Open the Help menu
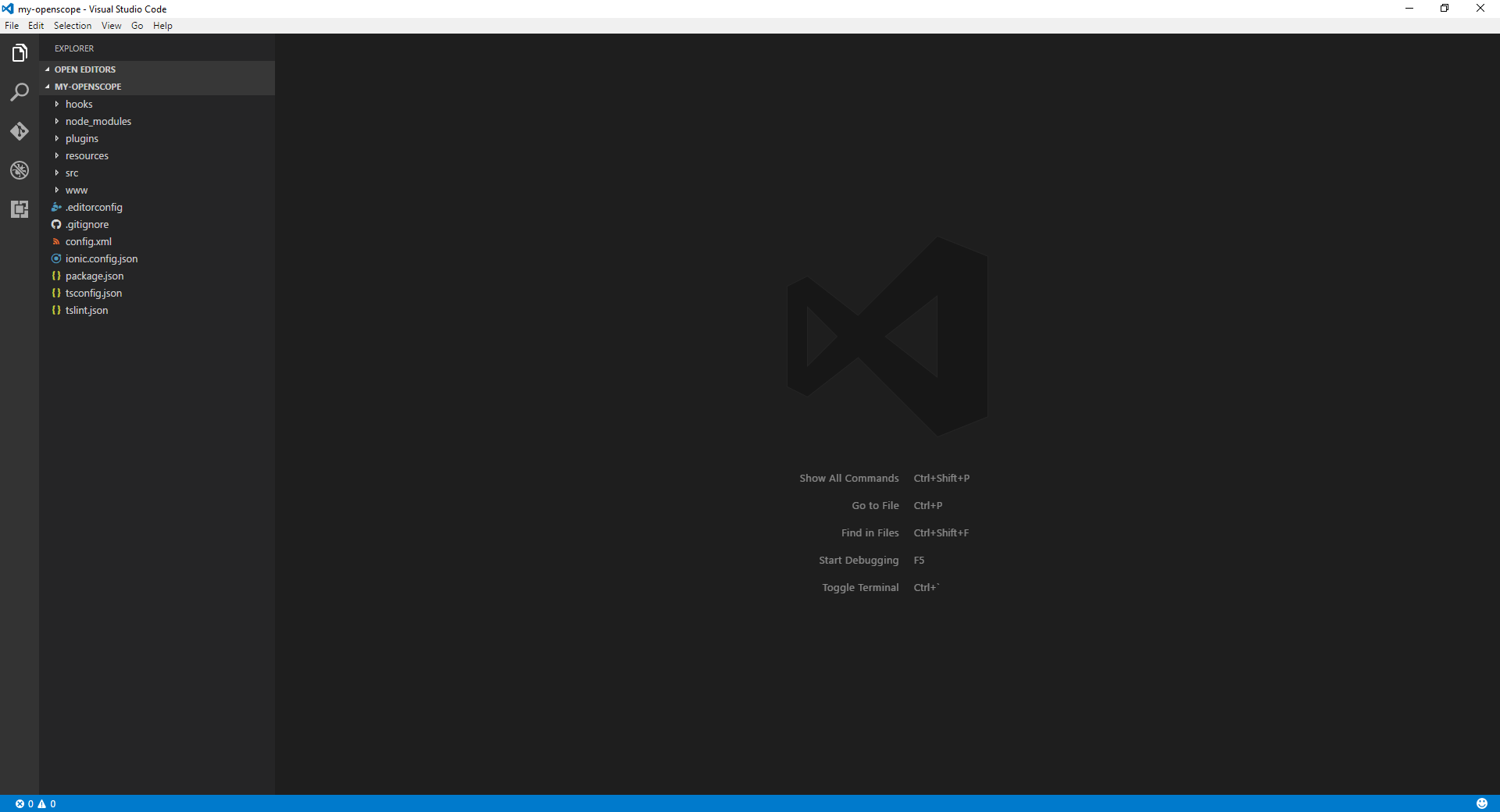Screen dimensions: 1500x812 (x=162, y=26)
